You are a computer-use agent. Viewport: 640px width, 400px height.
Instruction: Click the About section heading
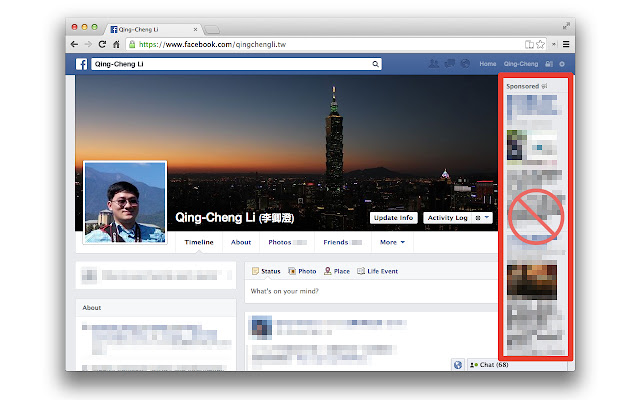click(92, 307)
